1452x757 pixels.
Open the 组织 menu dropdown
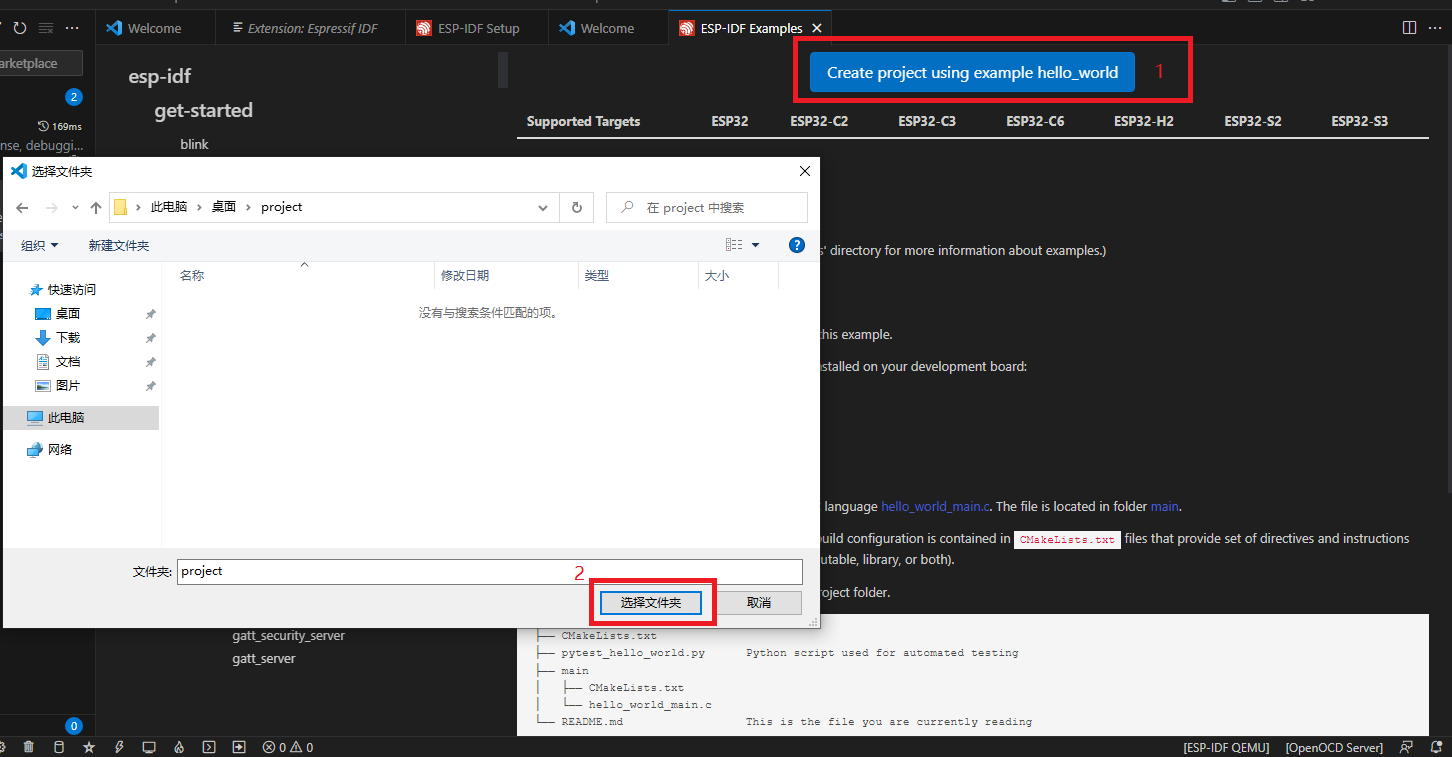[39, 245]
